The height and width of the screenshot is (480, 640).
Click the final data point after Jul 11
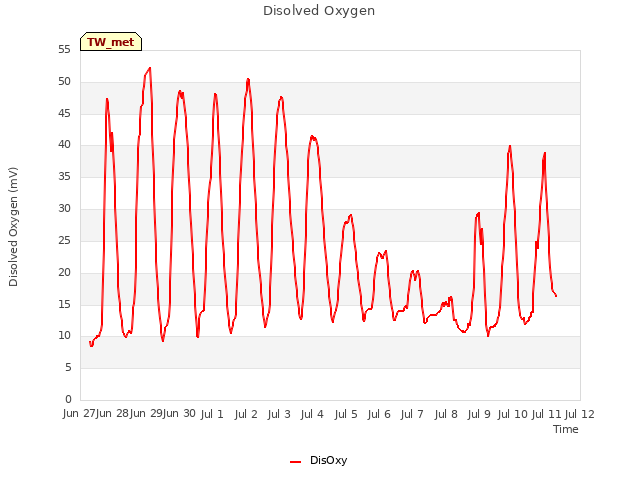pyautogui.click(x=556, y=296)
